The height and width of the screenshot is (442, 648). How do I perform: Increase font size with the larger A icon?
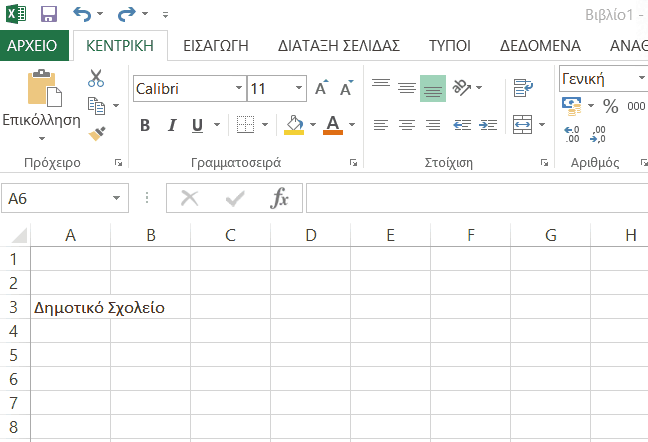321,89
